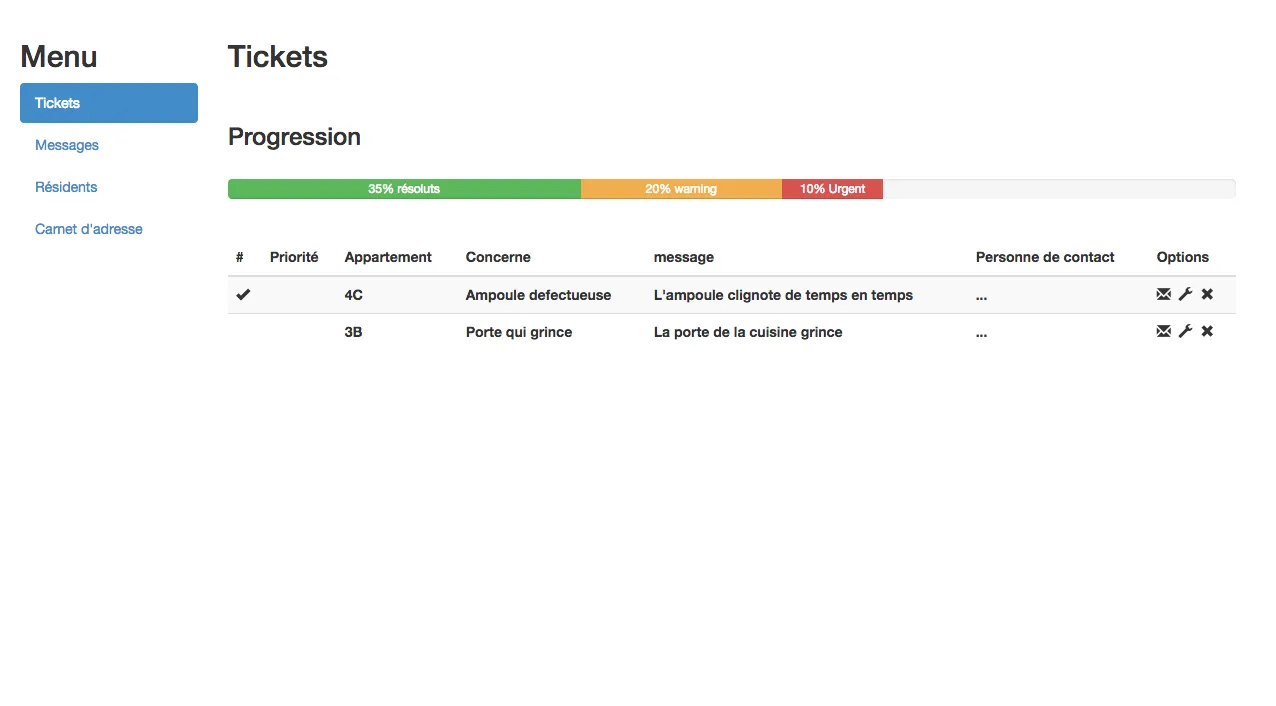Viewport: 1276px width, 706px height.
Task: Click the Options column header
Action: 1183,257
